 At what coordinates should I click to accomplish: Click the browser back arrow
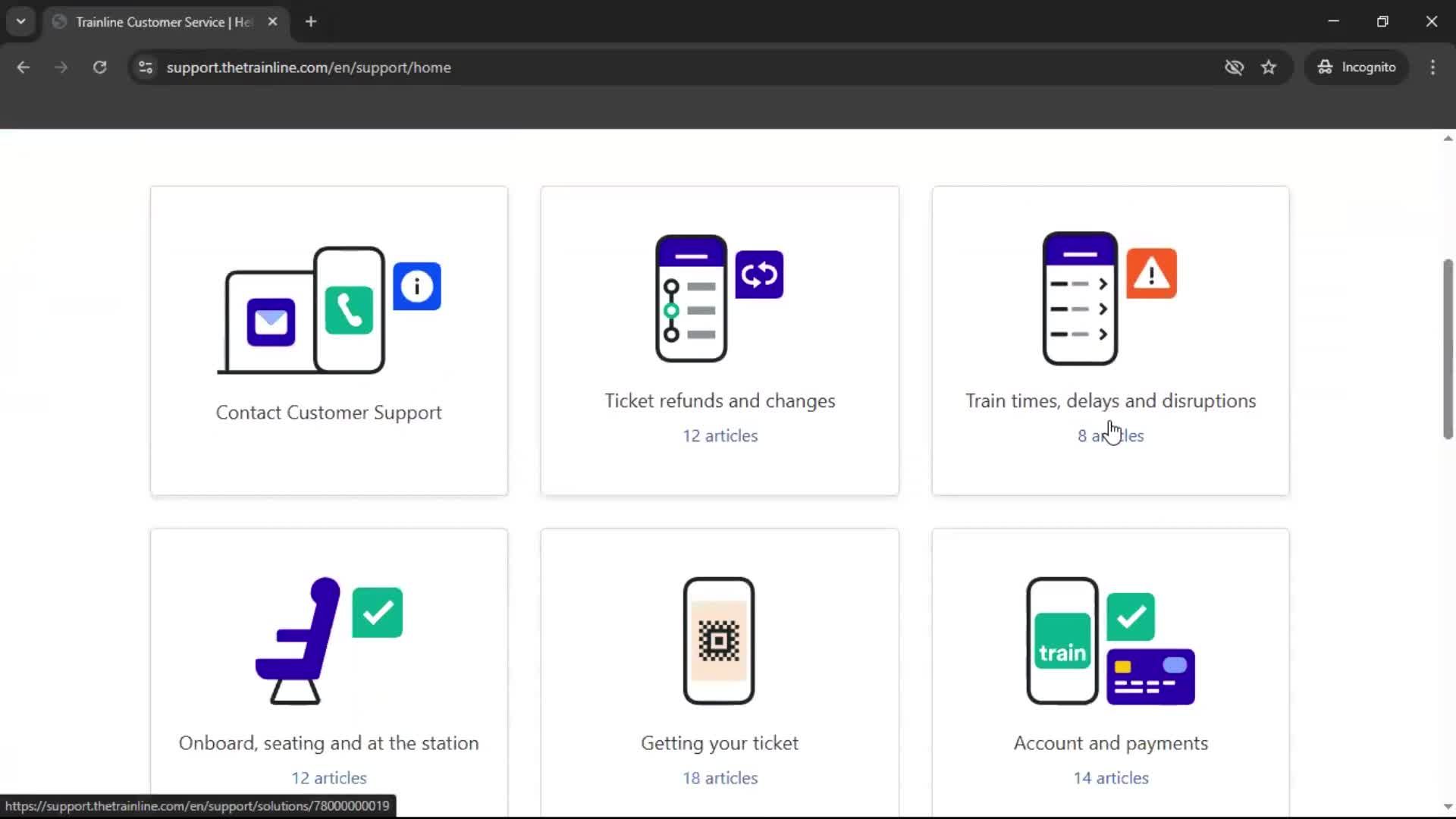point(24,67)
